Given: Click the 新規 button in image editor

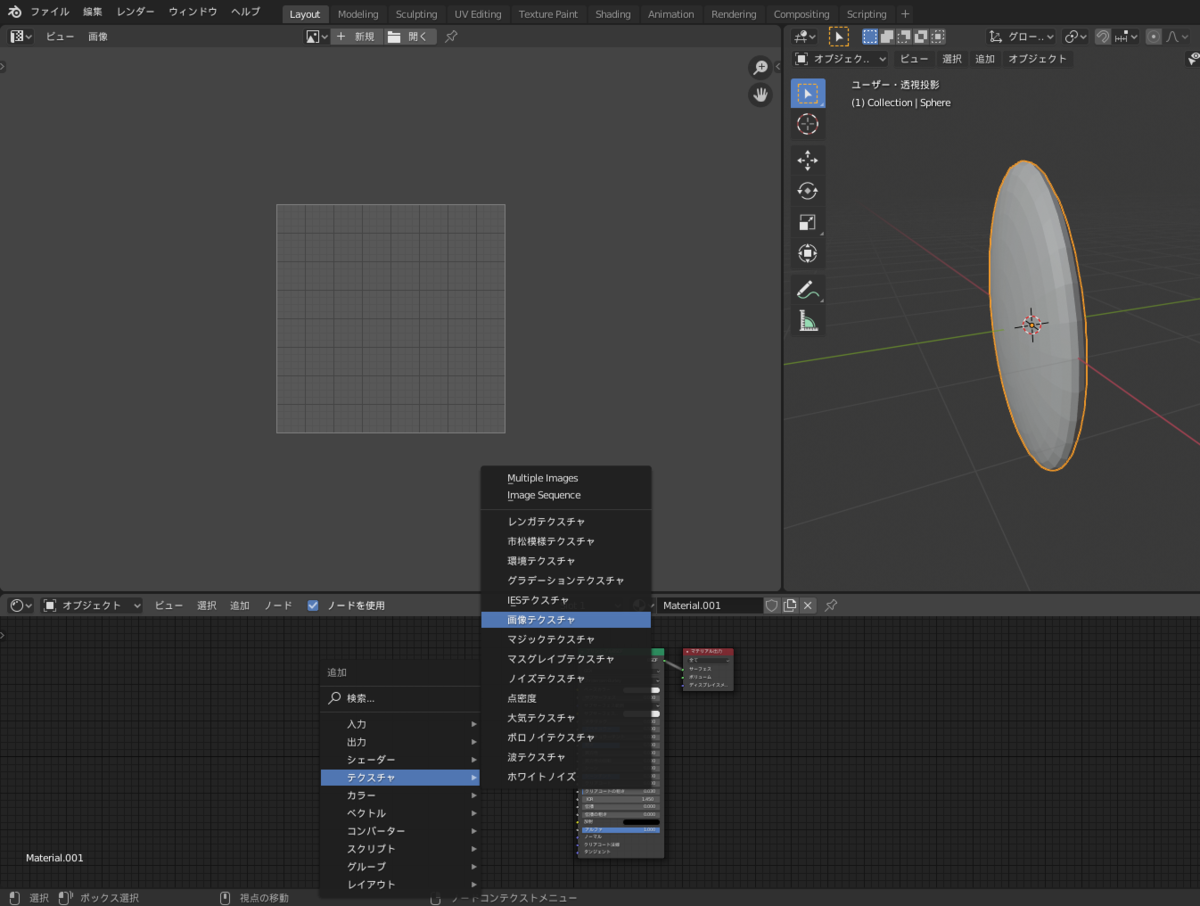Looking at the screenshot, I should [x=355, y=36].
